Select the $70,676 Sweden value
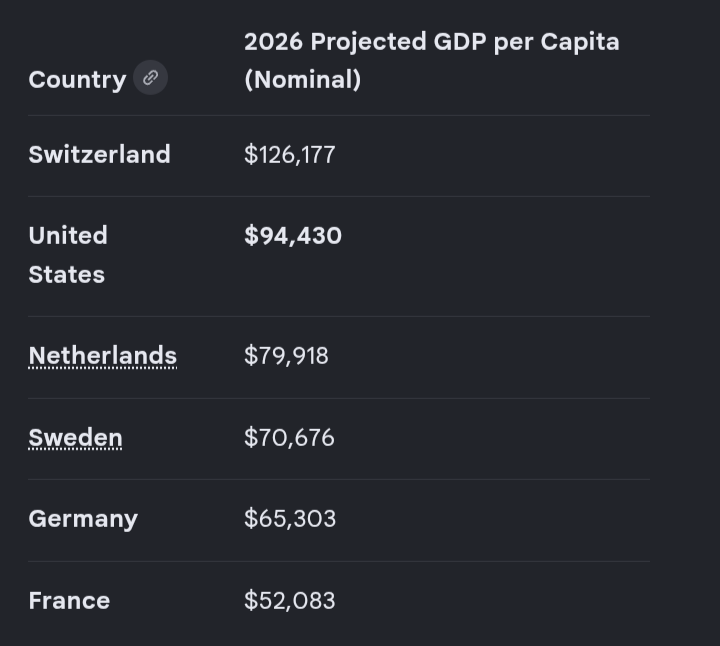This screenshot has height=646, width=720. coord(289,437)
